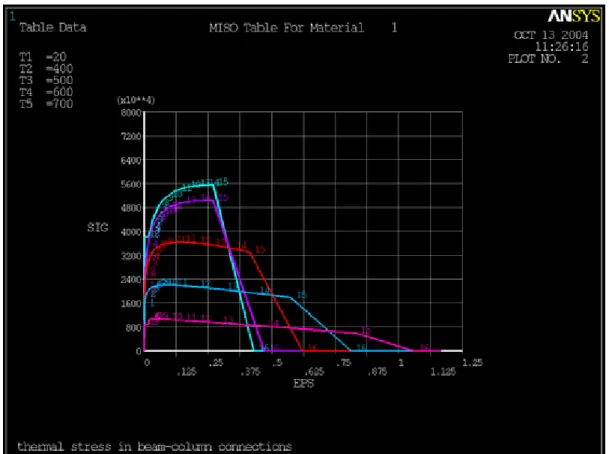The width and height of the screenshot is (609, 454).
Task: Select the 'Table Data' heading
Action: pyautogui.click(x=53, y=28)
